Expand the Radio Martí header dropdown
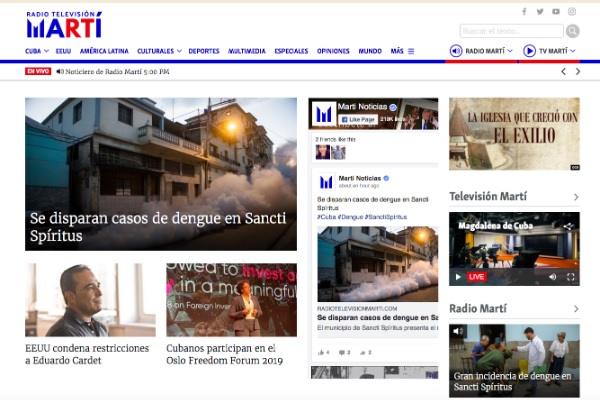Image resolution: width=600 pixels, height=400 pixels. 510,51
